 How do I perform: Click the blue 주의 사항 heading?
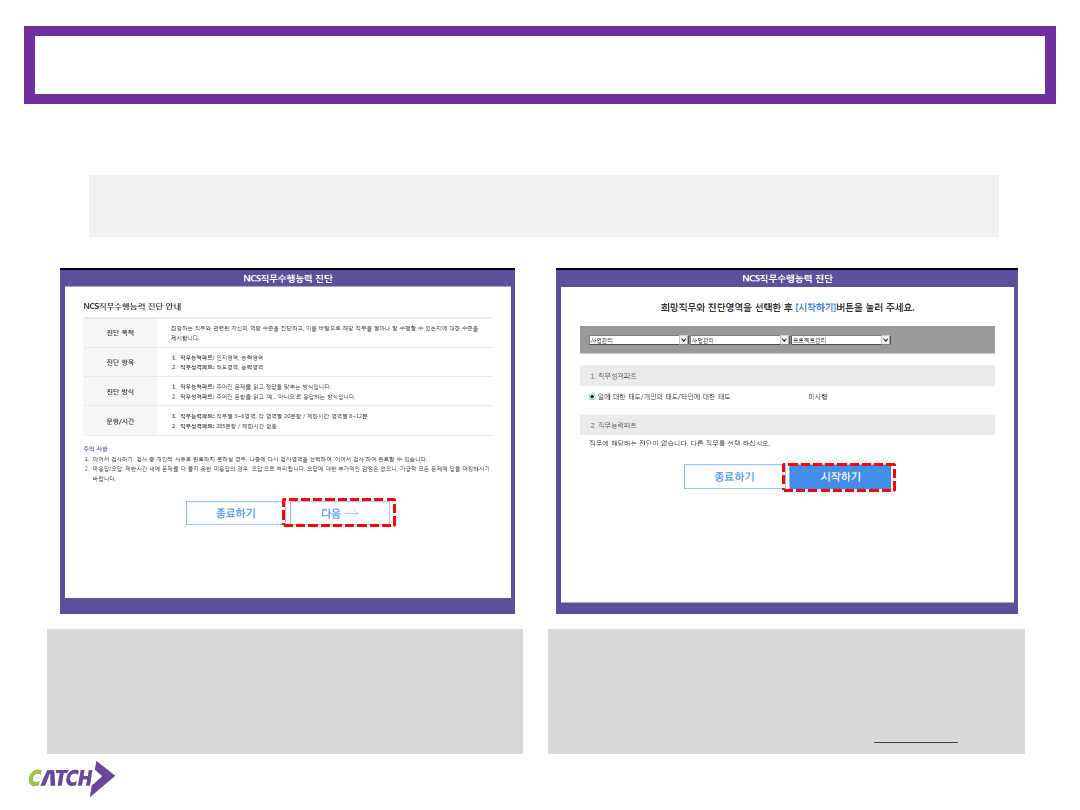point(95,448)
